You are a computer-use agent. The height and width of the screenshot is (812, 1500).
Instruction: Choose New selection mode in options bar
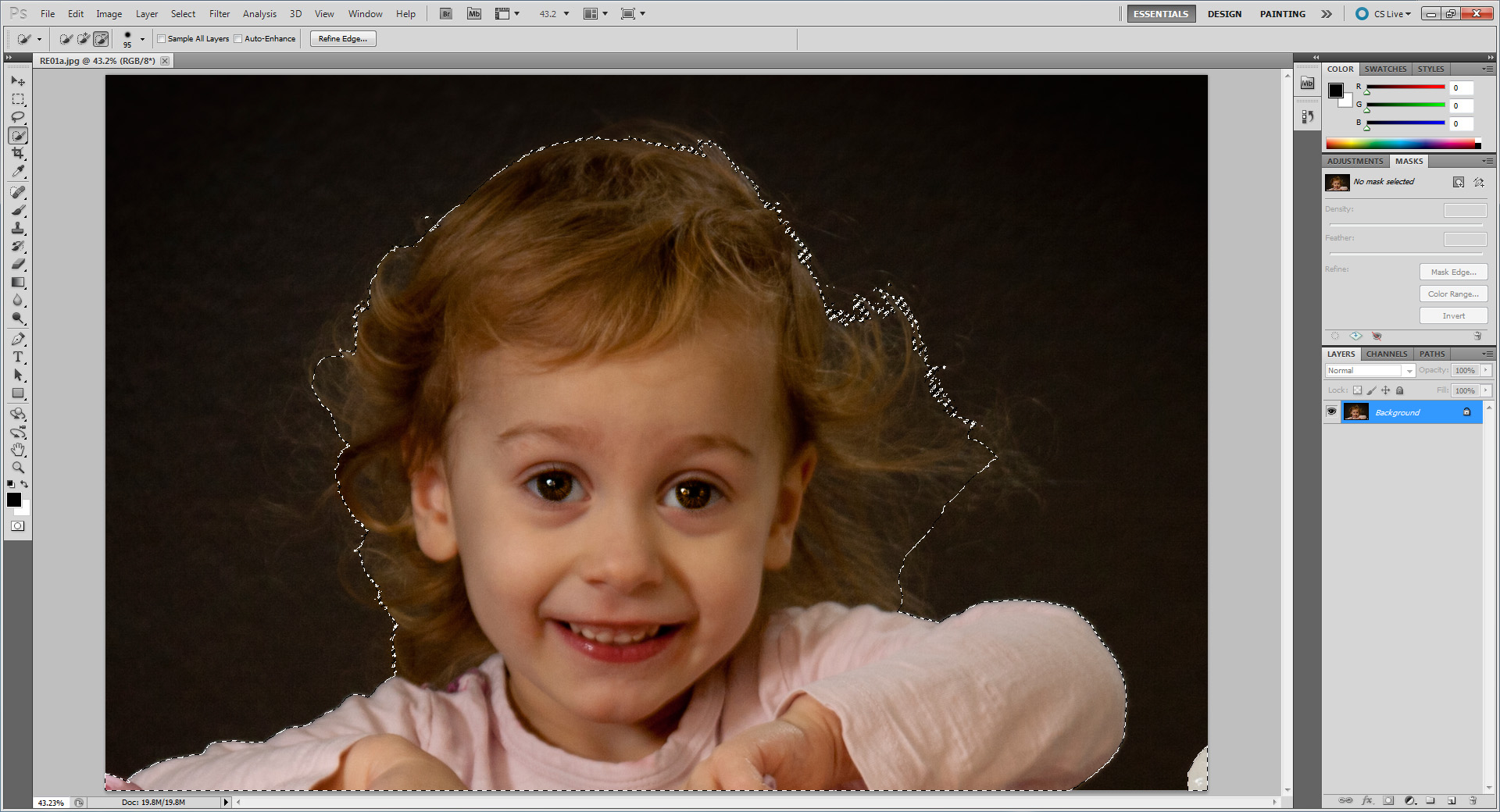(x=66, y=38)
